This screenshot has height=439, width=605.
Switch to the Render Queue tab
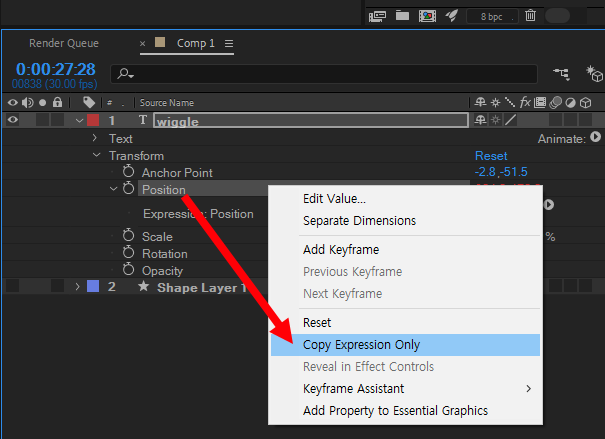click(x=64, y=43)
